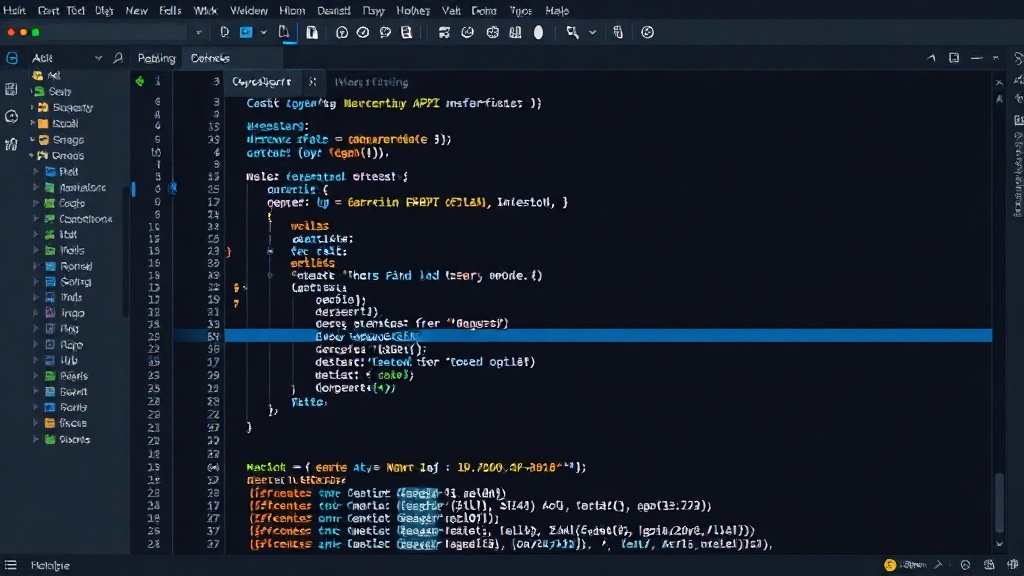Click the blue square toolbar icon
Image resolution: width=1024 pixels, height=576 pixels.
(x=246, y=32)
